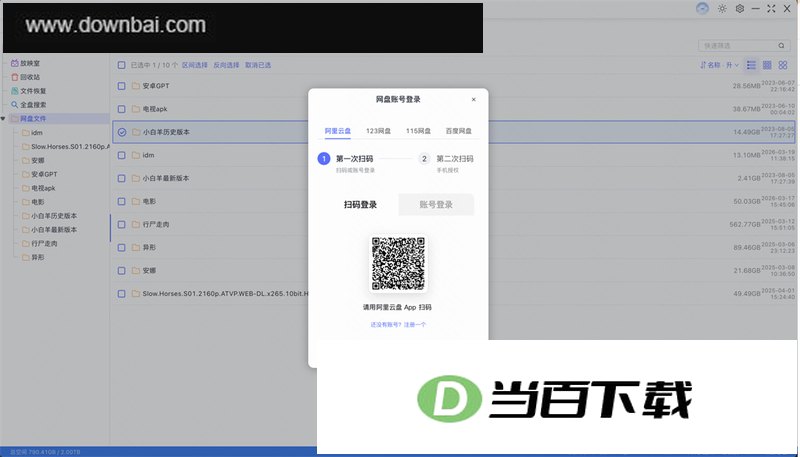The image size is (800, 457).
Task: Click the 28.56MB size value
Action: [746, 86]
